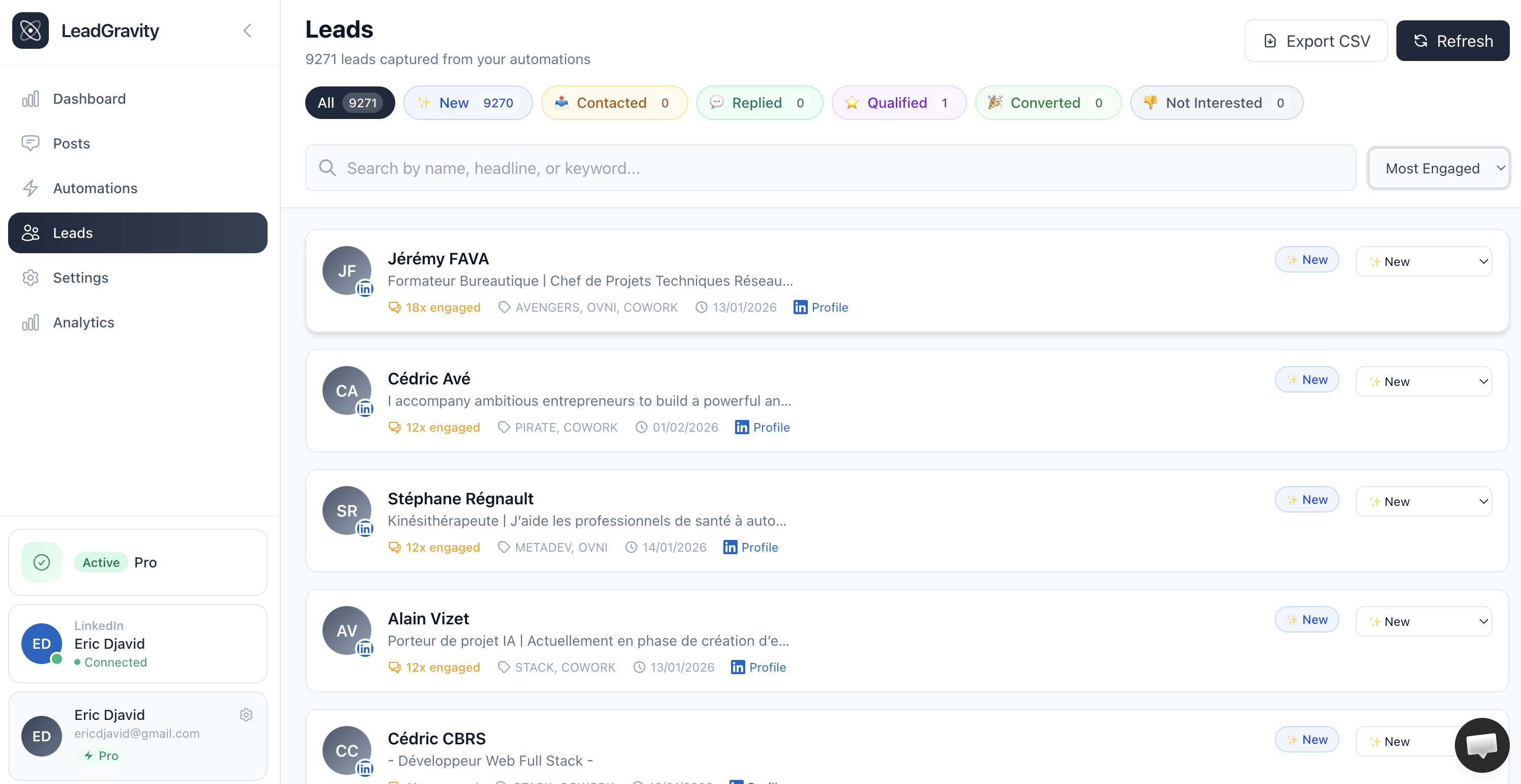Open the Most Engaged sort dropdown
Viewport: 1521px width, 784px height.
(x=1439, y=168)
